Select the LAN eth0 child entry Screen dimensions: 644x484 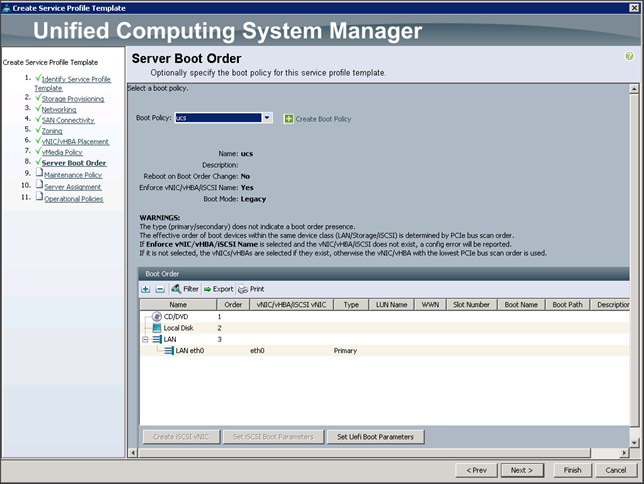pos(189,350)
